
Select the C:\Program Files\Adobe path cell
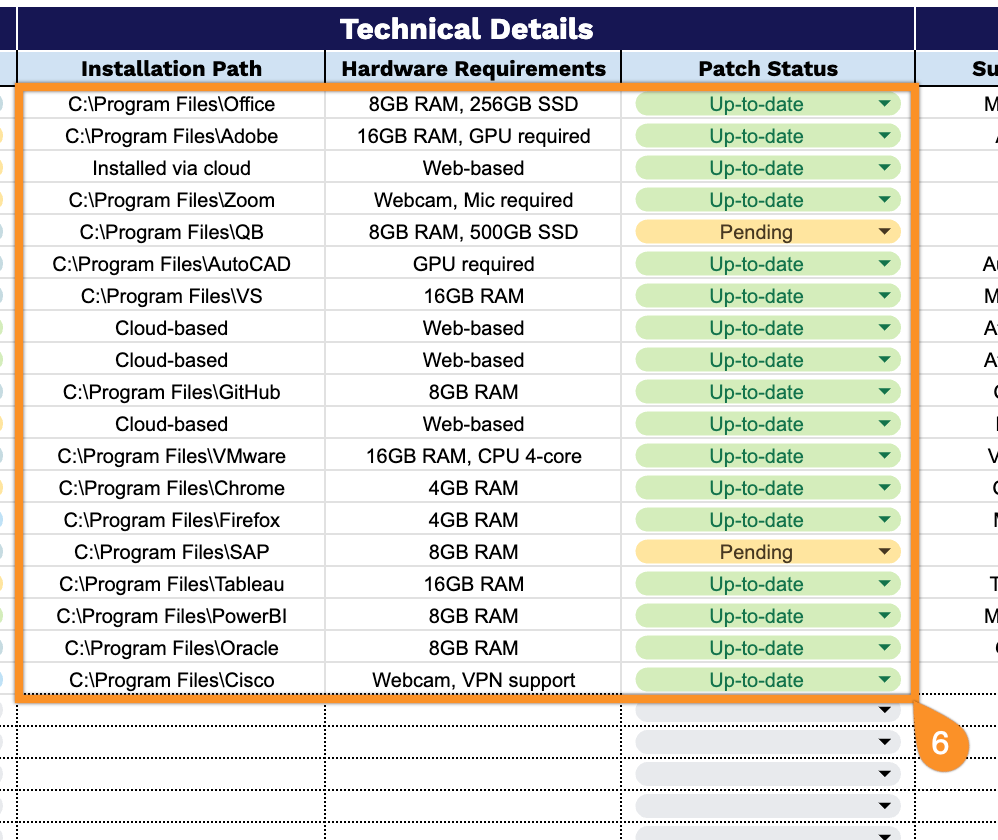(171, 136)
